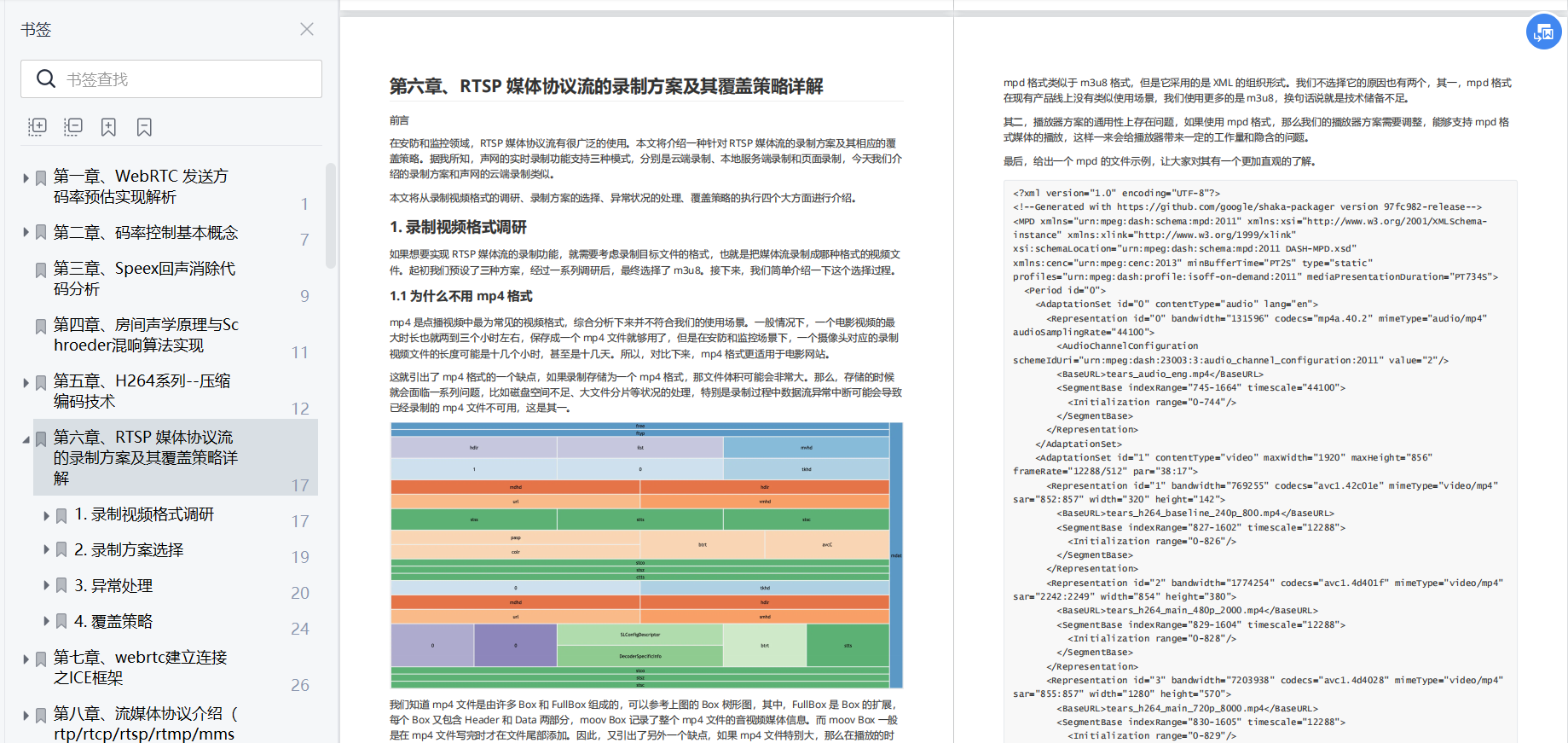Image resolution: width=1568 pixels, height=743 pixels.
Task: Expand 第二章、码率控制基本概念 bookmark
Action: coord(26,232)
